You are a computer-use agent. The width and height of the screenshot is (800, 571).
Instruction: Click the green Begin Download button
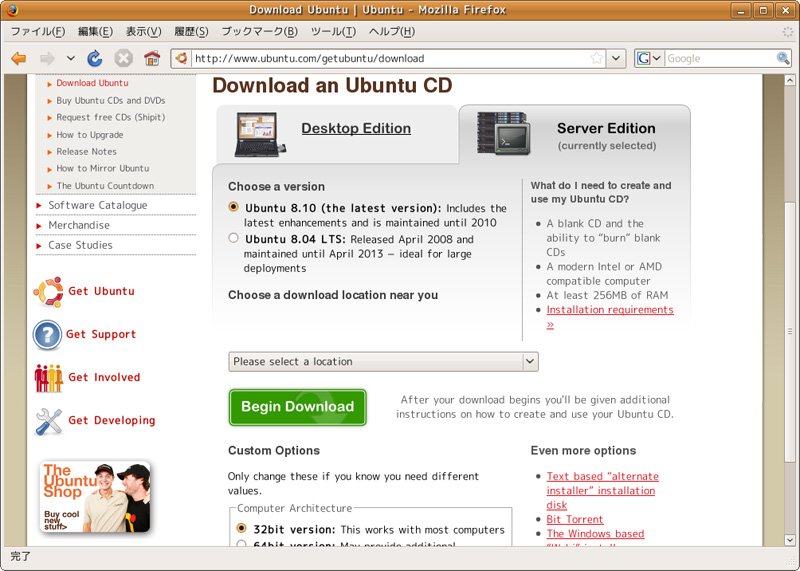pos(297,407)
